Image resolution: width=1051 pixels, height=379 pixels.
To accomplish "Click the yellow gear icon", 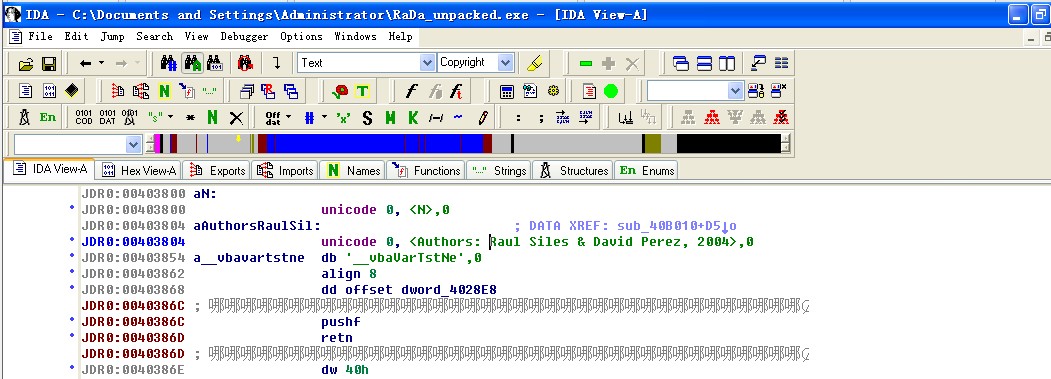I will 553,91.
